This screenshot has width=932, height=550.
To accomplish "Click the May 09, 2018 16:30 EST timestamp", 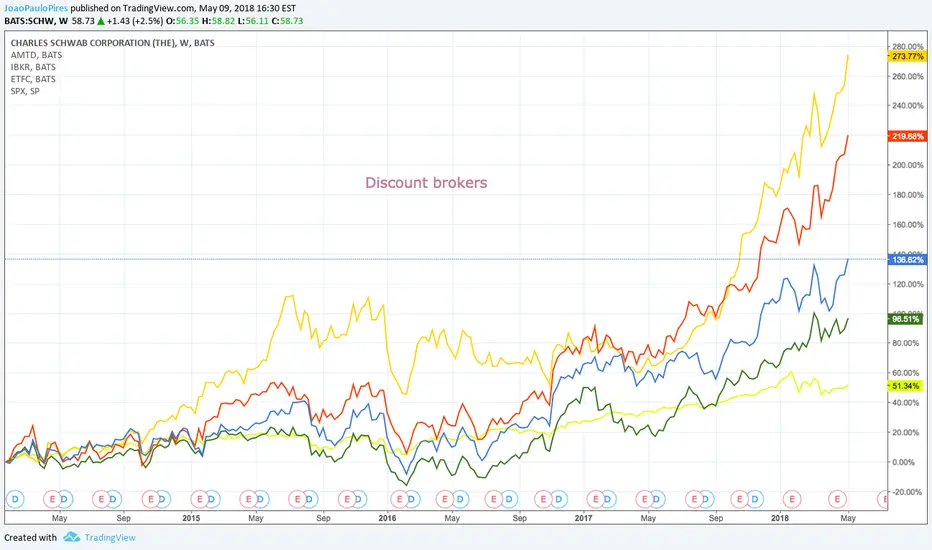I will [247, 8].
